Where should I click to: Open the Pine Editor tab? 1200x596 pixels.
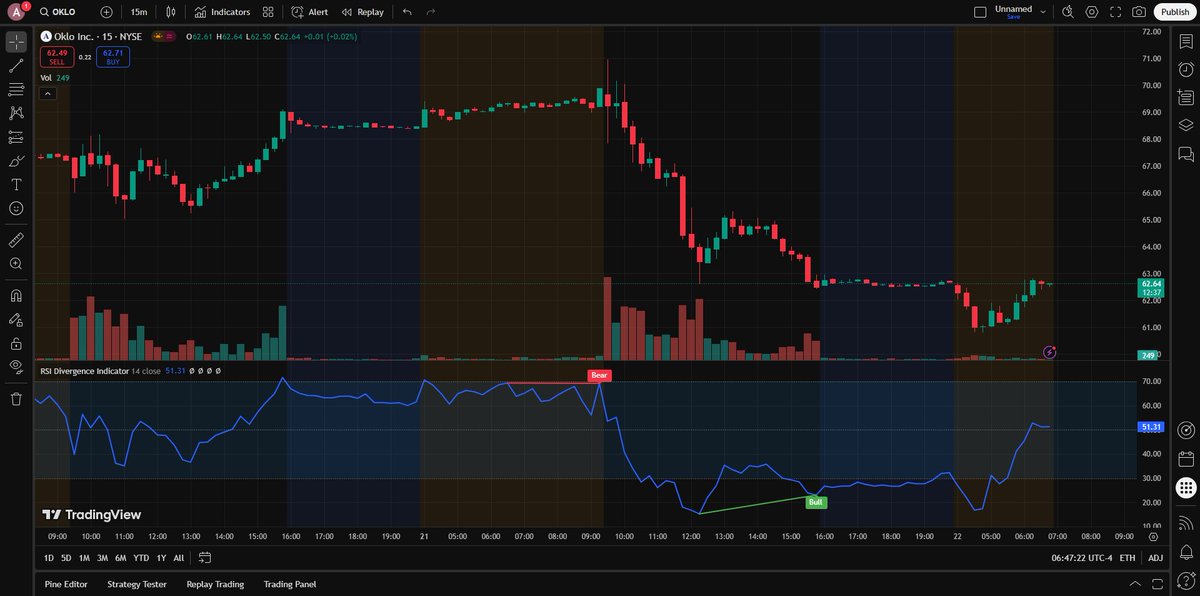[x=66, y=584]
